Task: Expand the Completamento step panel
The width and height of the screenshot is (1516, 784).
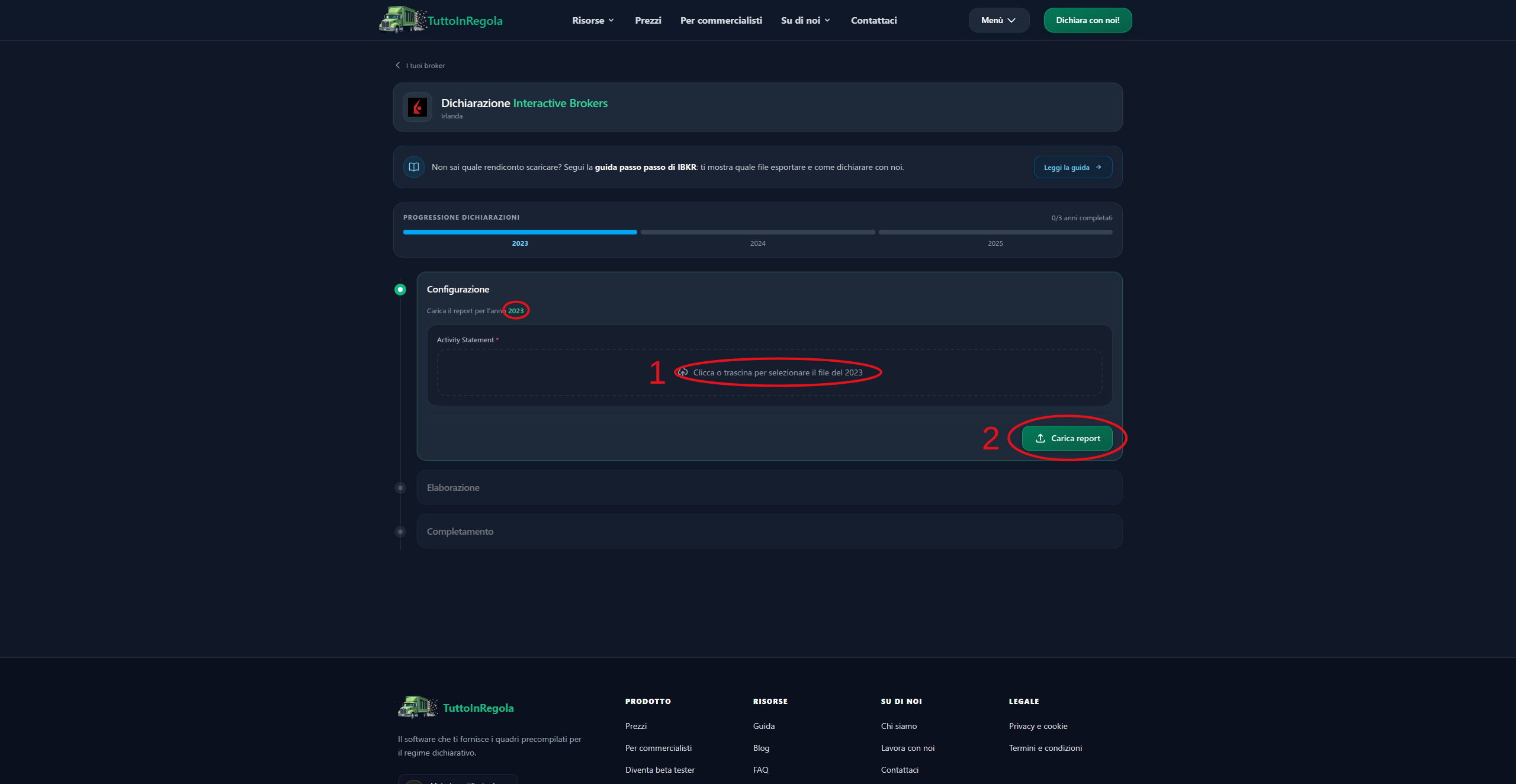Action: coord(769,531)
